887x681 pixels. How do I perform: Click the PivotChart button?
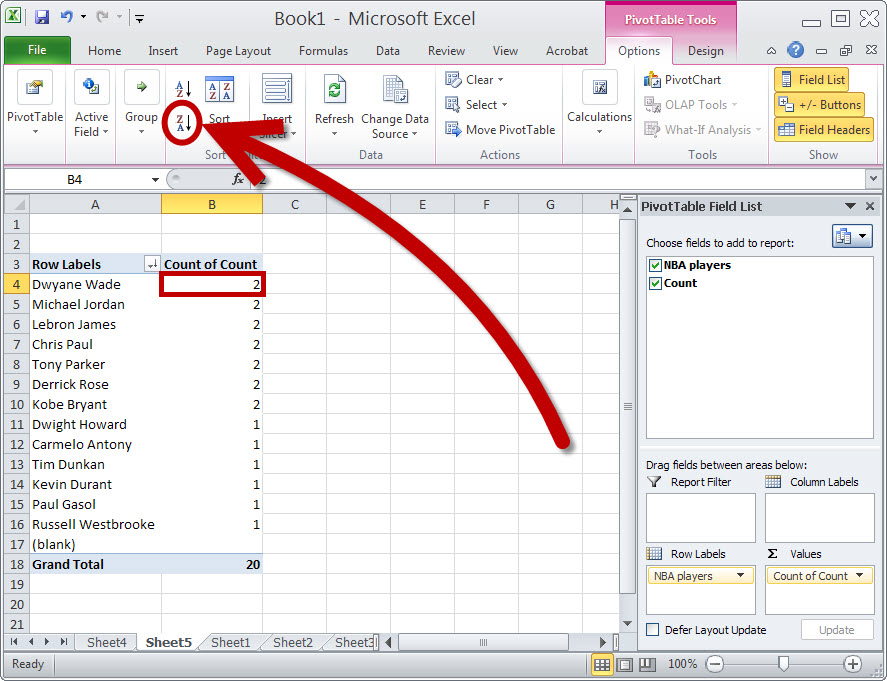[683, 80]
